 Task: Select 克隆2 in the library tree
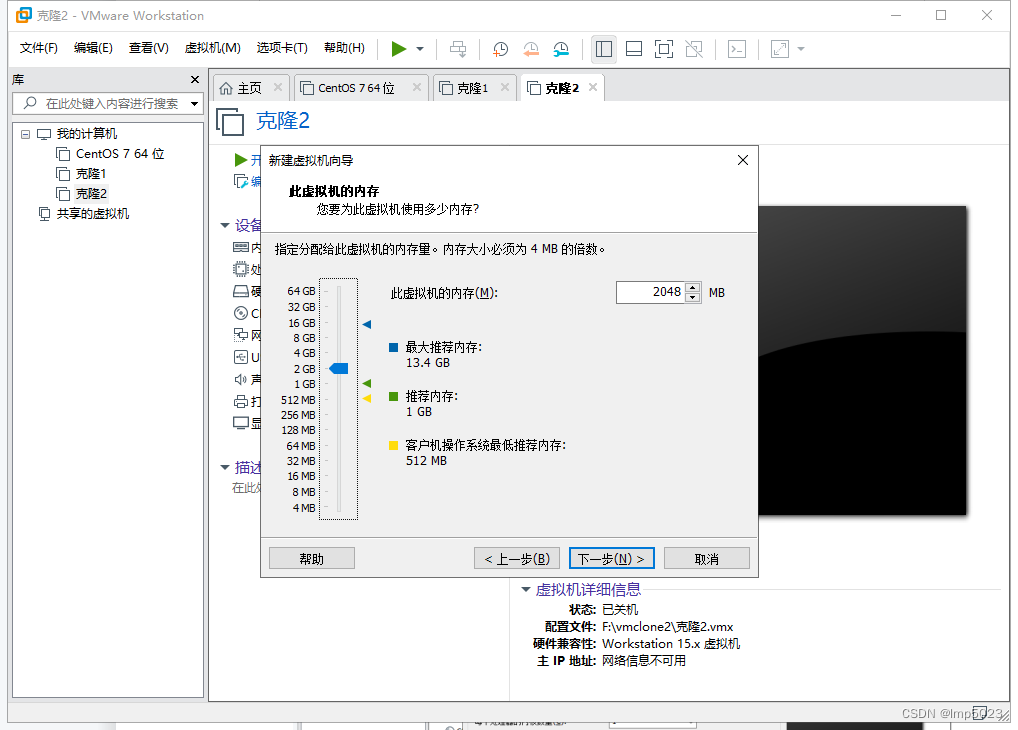(x=81, y=194)
